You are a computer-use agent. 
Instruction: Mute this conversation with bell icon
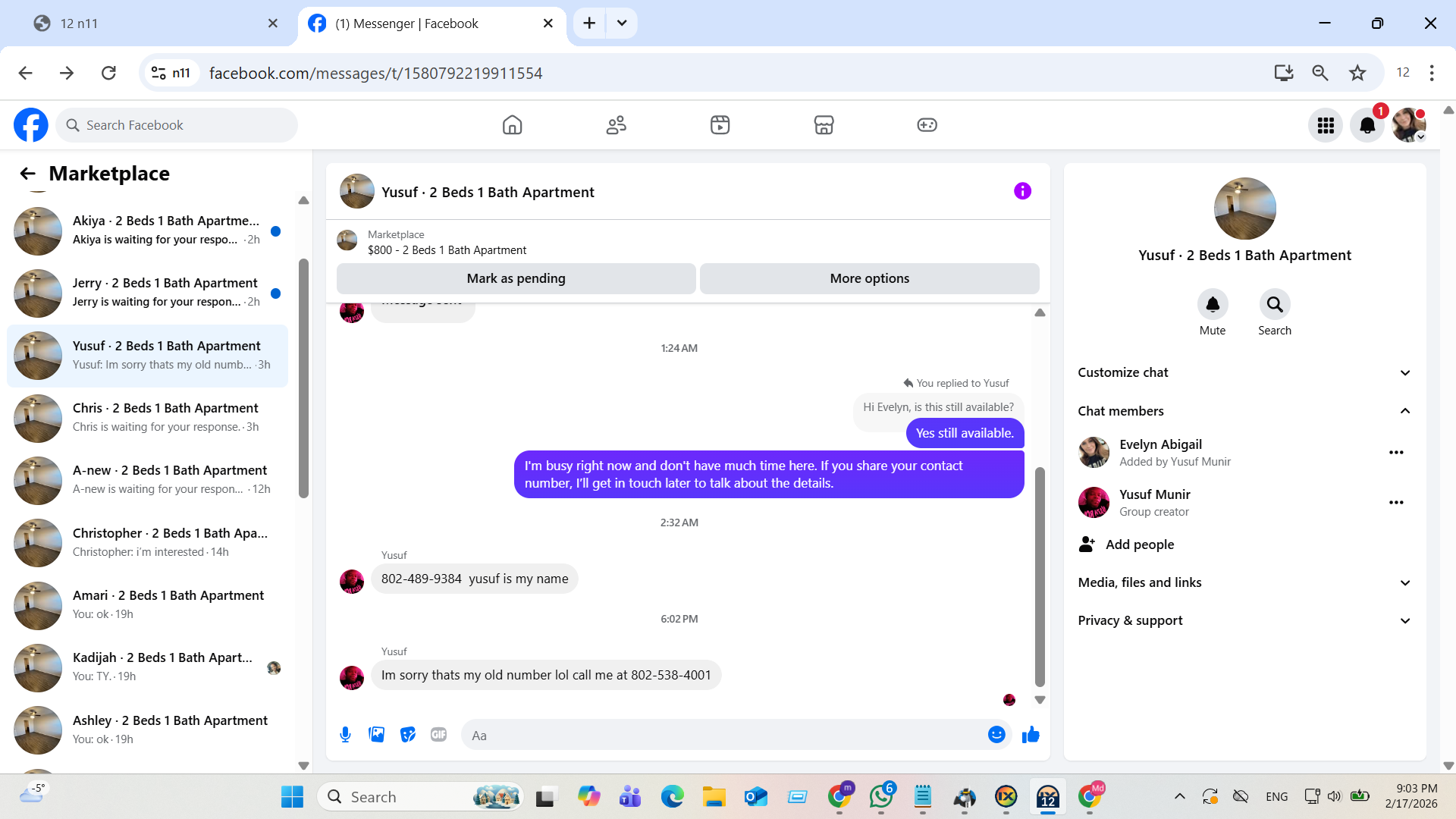(x=1212, y=305)
